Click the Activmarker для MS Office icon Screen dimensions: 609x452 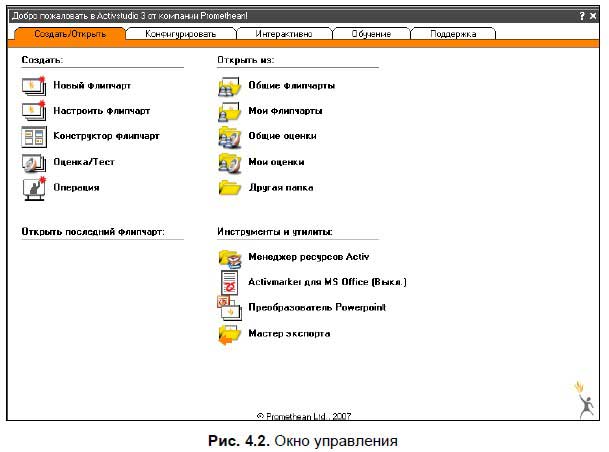click(229, 282)
